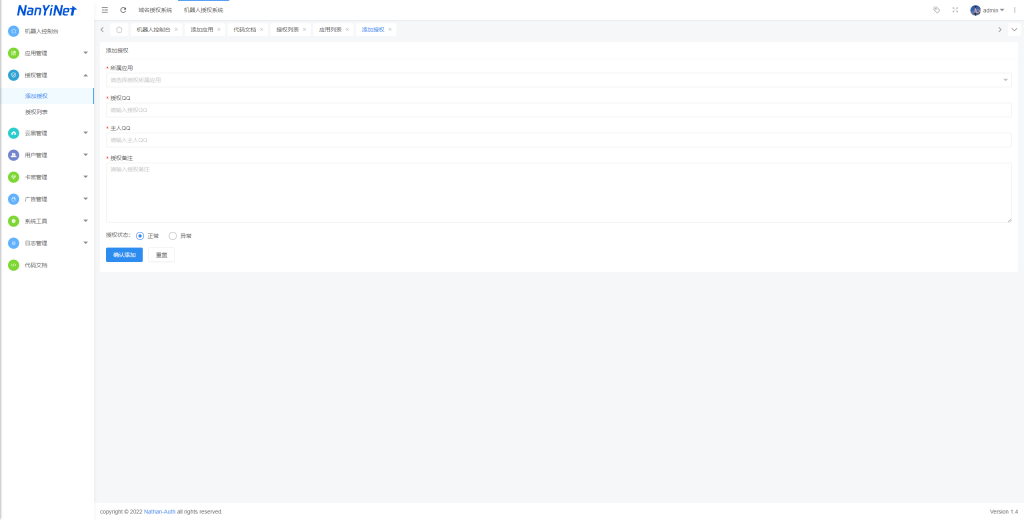Open the 所属应用 dropdown
Image resolution: width=1024 pixels, height=520 pixels.
point(558,79)
